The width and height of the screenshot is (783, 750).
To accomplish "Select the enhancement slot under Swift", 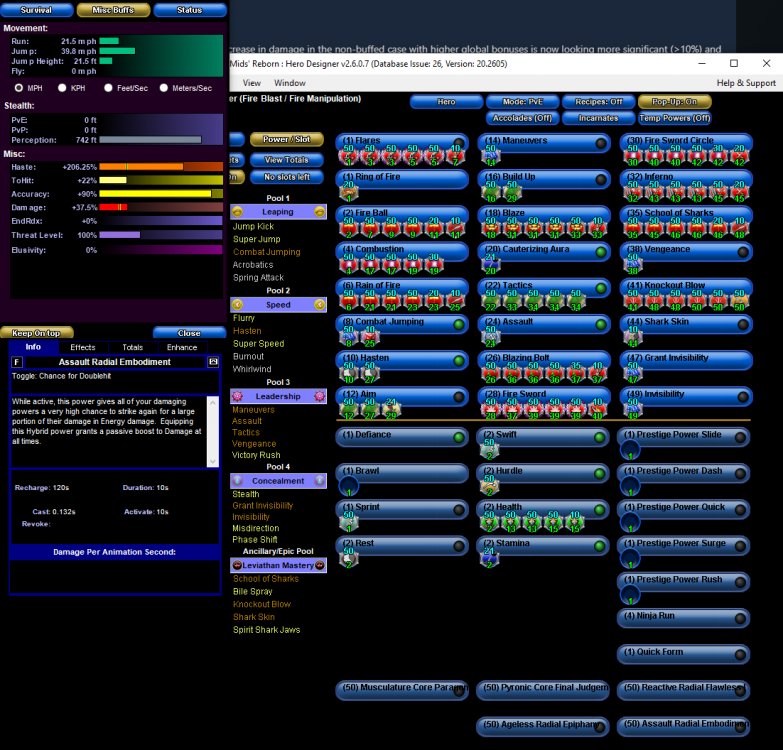I will click(x=489, y=450).
